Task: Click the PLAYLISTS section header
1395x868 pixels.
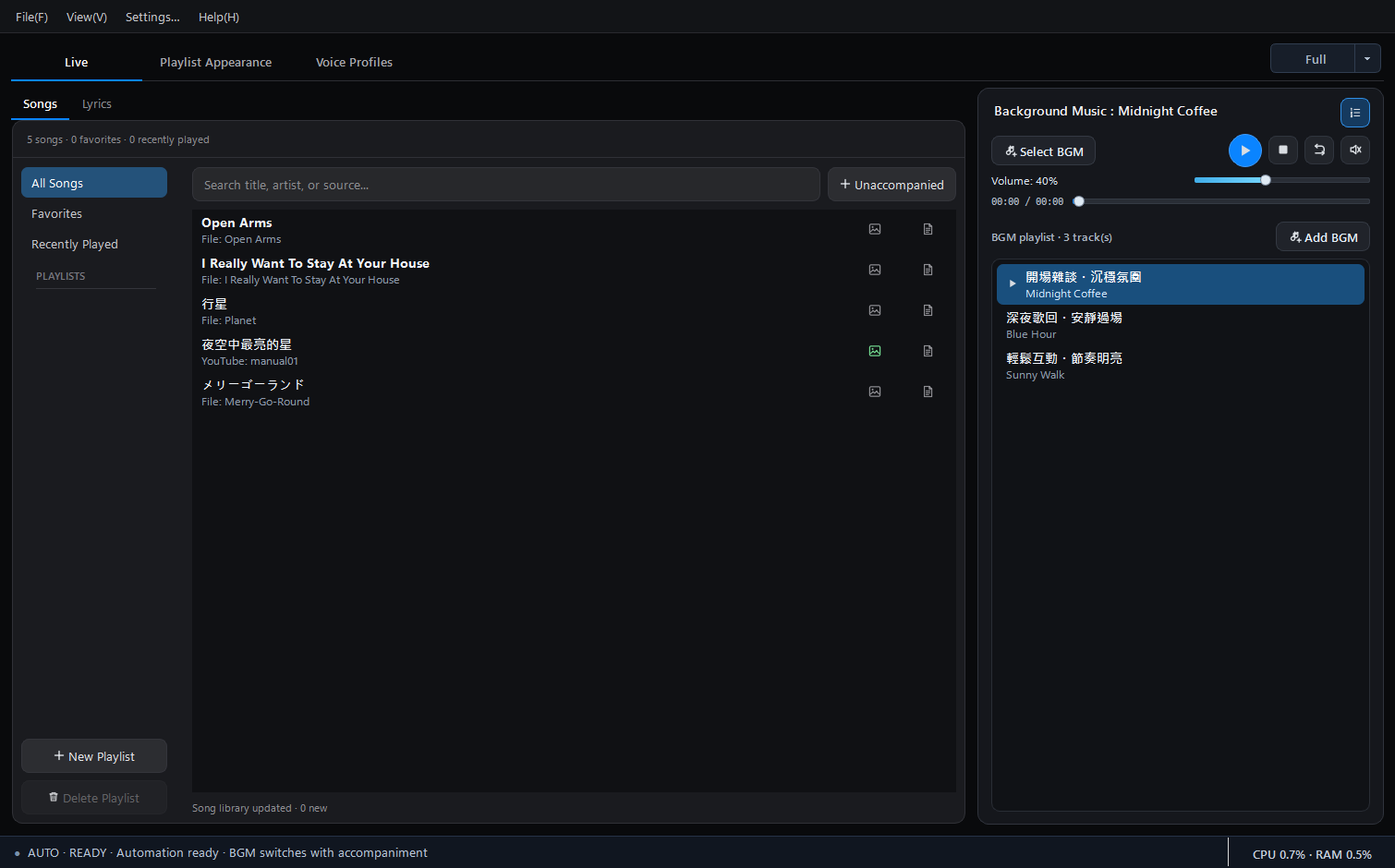Action: (x=60, y=276)
